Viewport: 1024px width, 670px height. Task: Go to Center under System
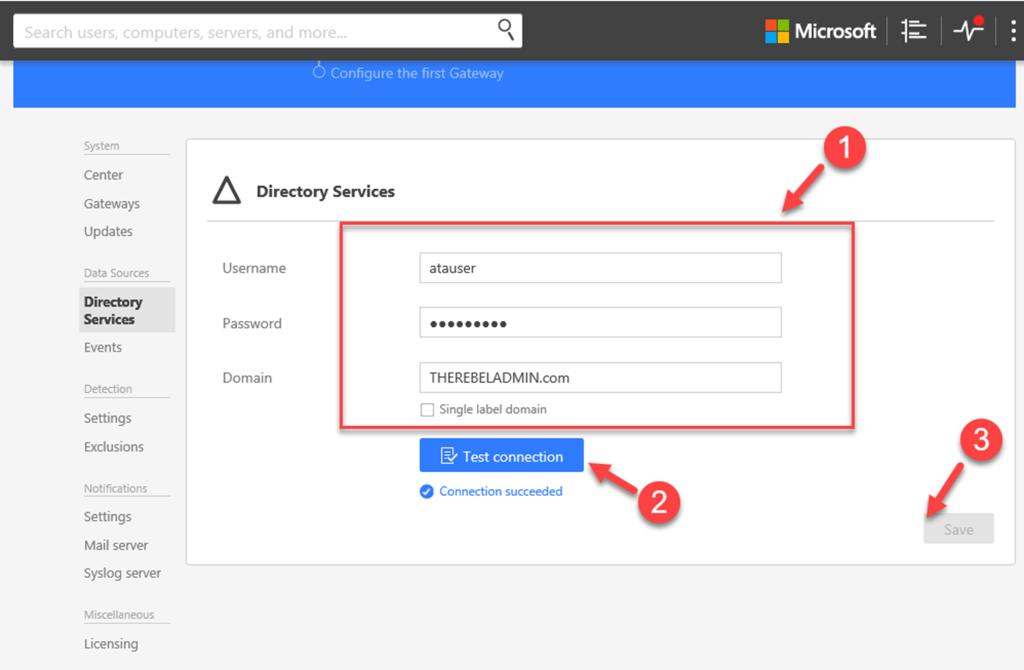pyautogui.click(x=103, y=174)
